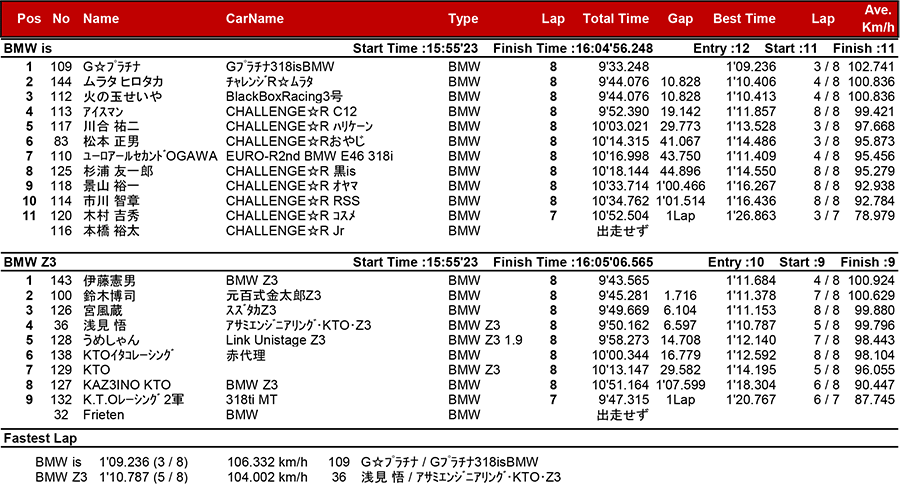
Task: Click best time 1'11.409
Action: point(751,156)
